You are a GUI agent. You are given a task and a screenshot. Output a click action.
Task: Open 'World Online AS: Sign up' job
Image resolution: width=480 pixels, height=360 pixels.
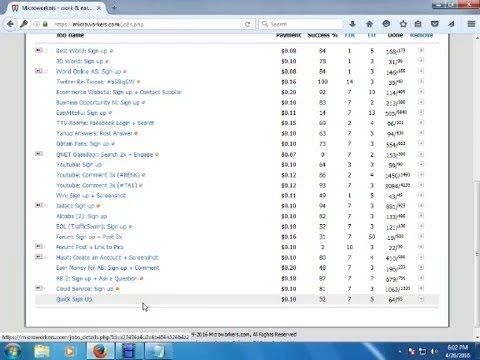(x=88, y=71)
